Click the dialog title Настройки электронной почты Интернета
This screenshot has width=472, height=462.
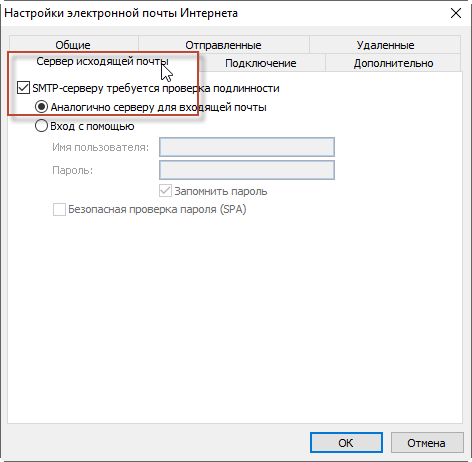point(121,13)
